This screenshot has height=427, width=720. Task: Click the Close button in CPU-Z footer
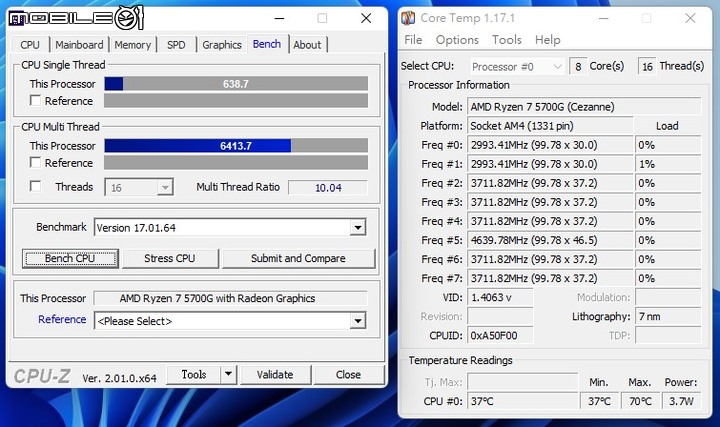coord(349,374)
